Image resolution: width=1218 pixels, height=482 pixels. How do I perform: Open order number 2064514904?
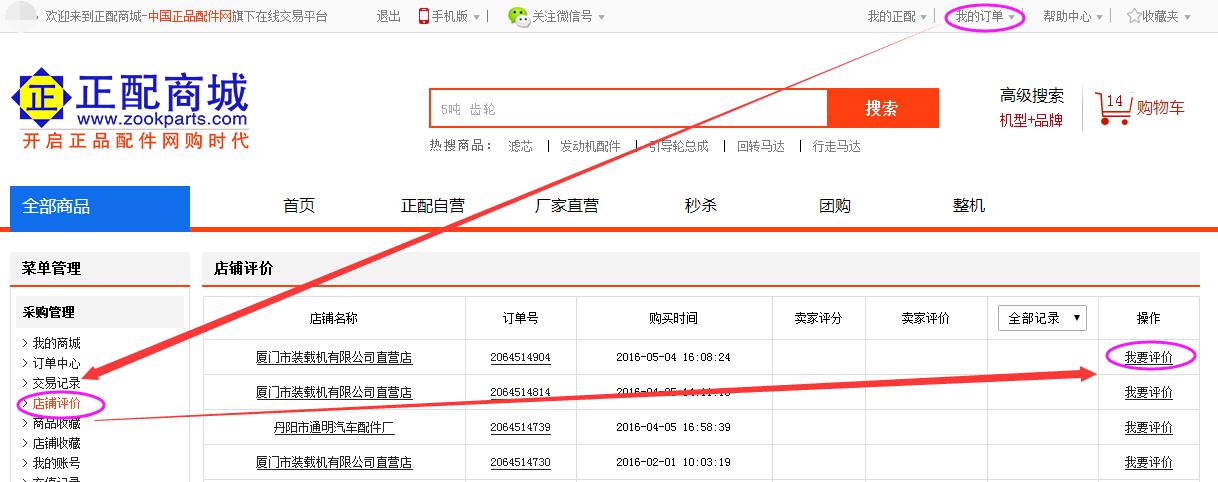pos(520,357)
